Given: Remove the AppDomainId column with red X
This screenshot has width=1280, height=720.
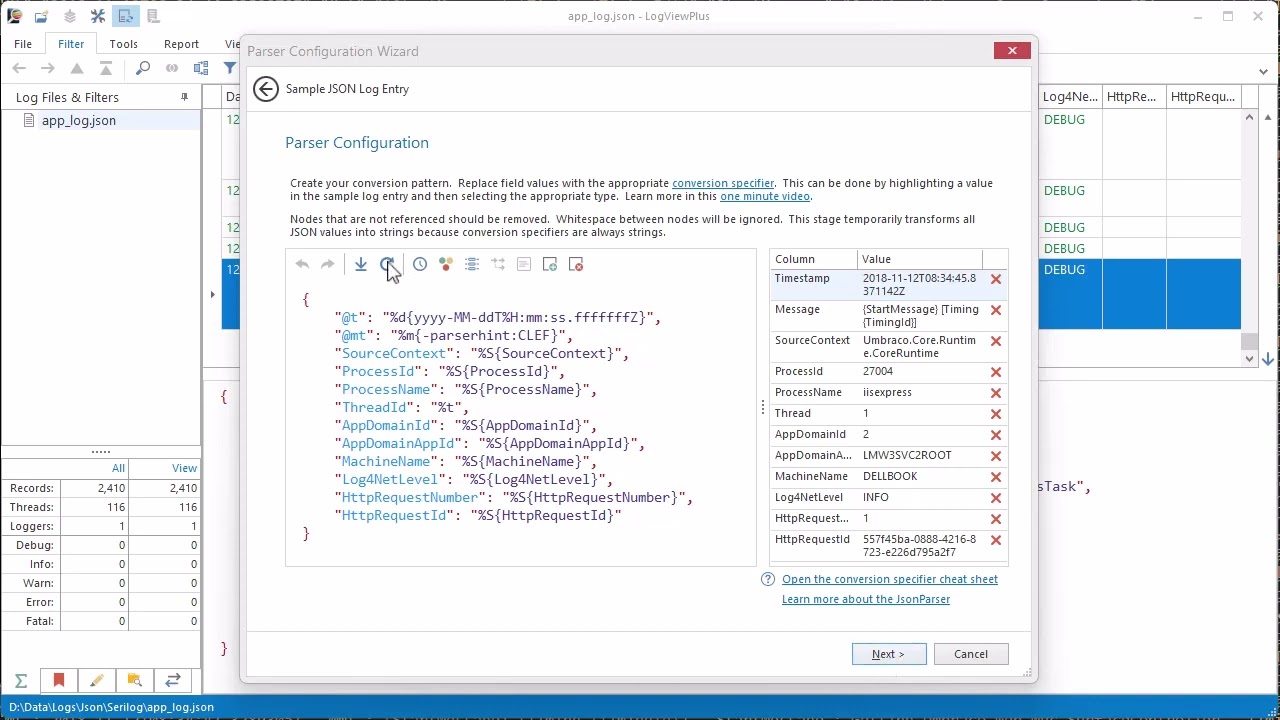Looking at the screenshot, I should coord(996,435).
